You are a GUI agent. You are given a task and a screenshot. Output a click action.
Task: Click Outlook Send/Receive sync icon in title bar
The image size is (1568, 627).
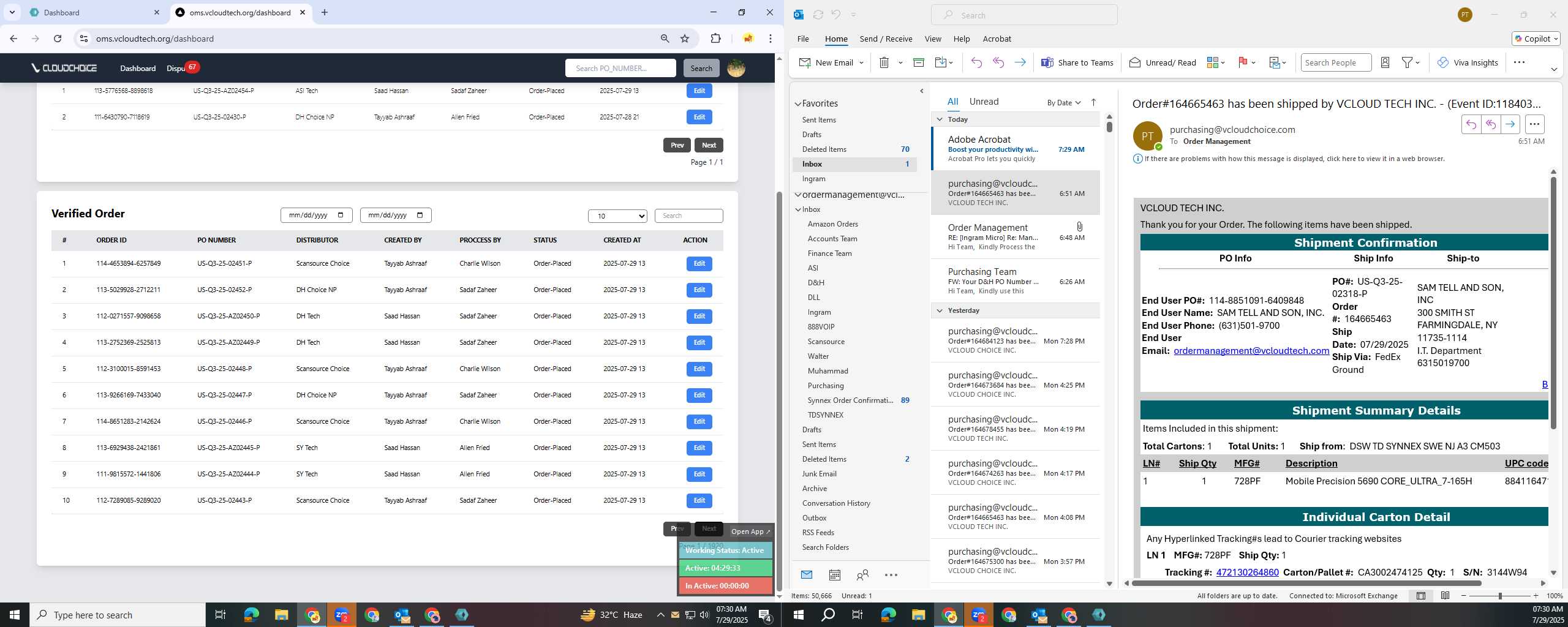click(x=818, y=15)
